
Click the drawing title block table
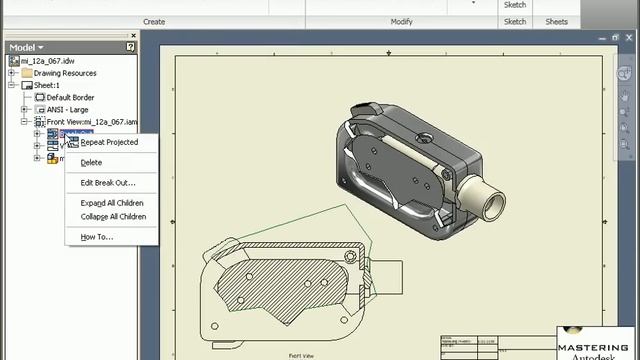tap(498, 347)
